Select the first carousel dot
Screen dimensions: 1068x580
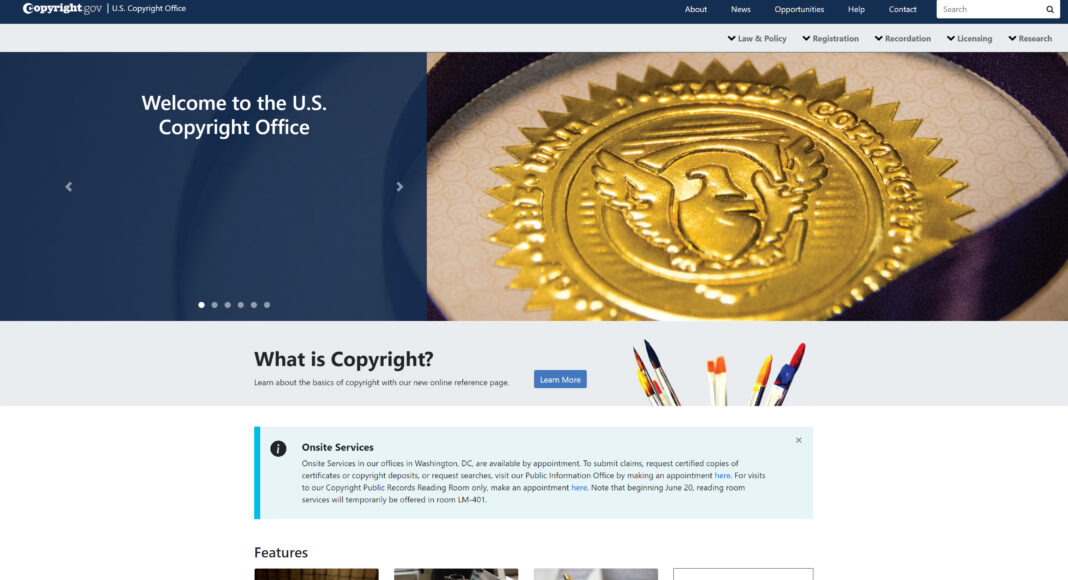pos(201,305)
